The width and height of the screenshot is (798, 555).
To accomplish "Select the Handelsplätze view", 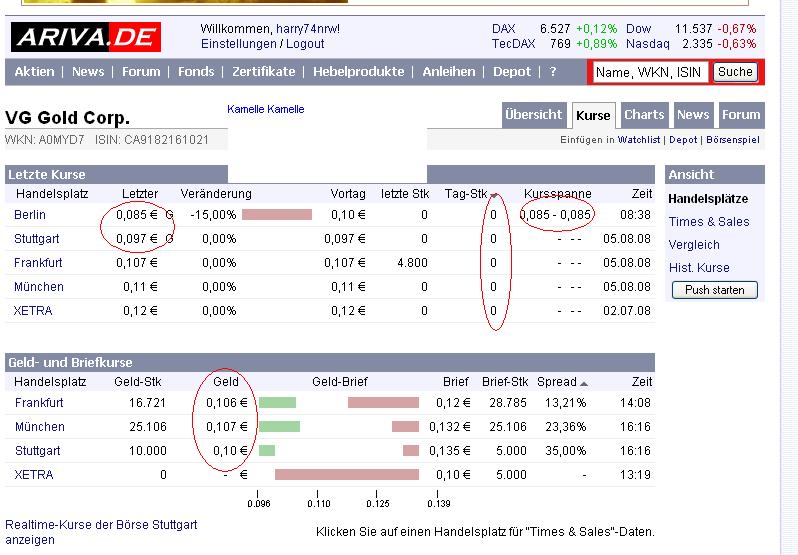I will 708,198.
